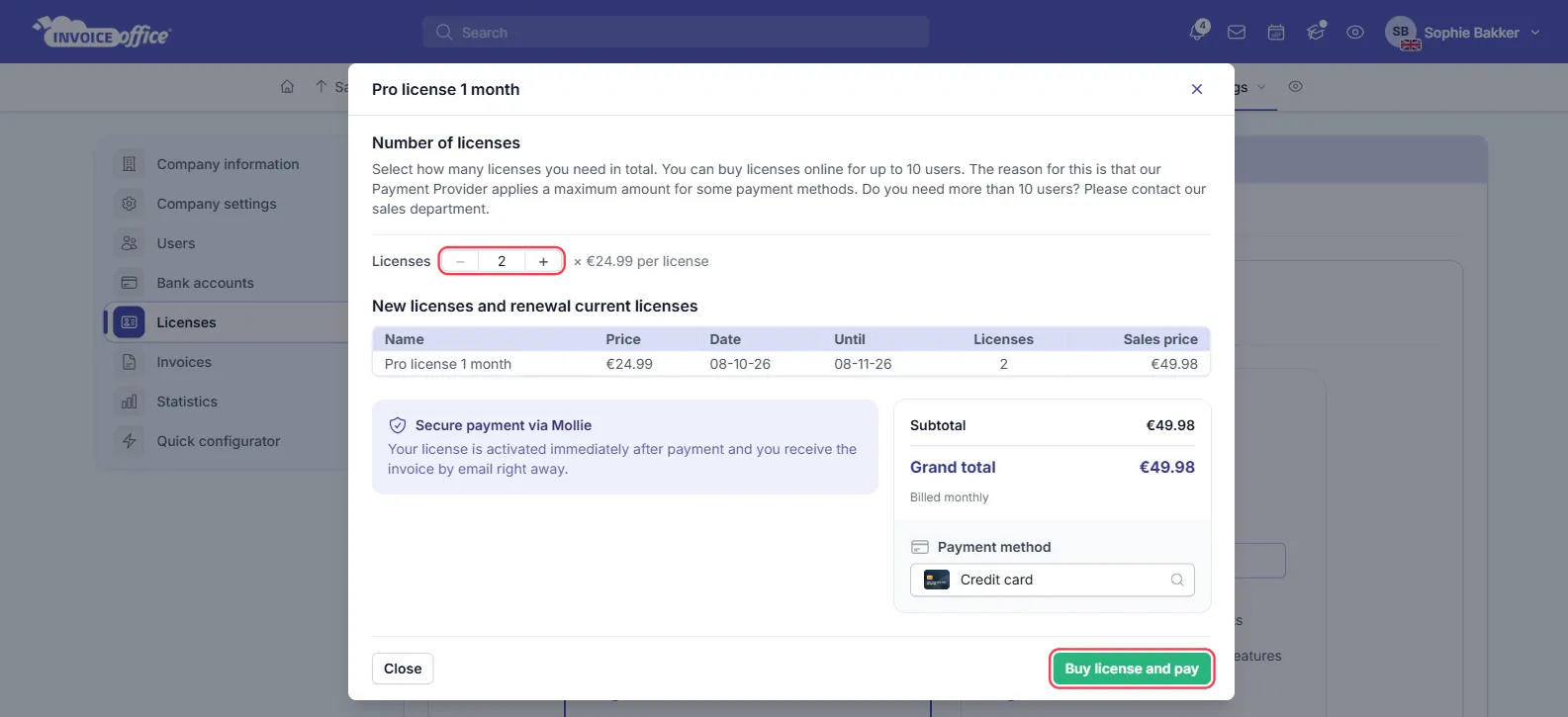Open the notifications bell in the header
The image size is (1568, 717).
coord(1198,32)
